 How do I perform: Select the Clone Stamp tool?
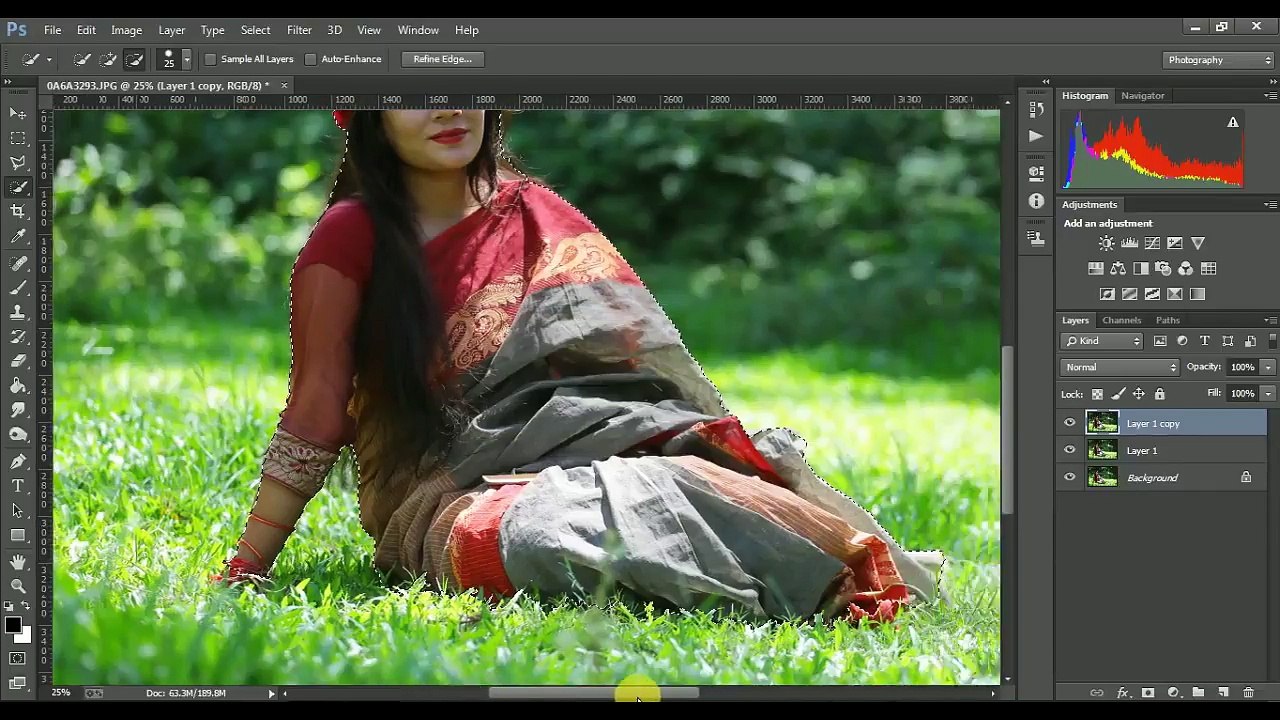[18, 313]
